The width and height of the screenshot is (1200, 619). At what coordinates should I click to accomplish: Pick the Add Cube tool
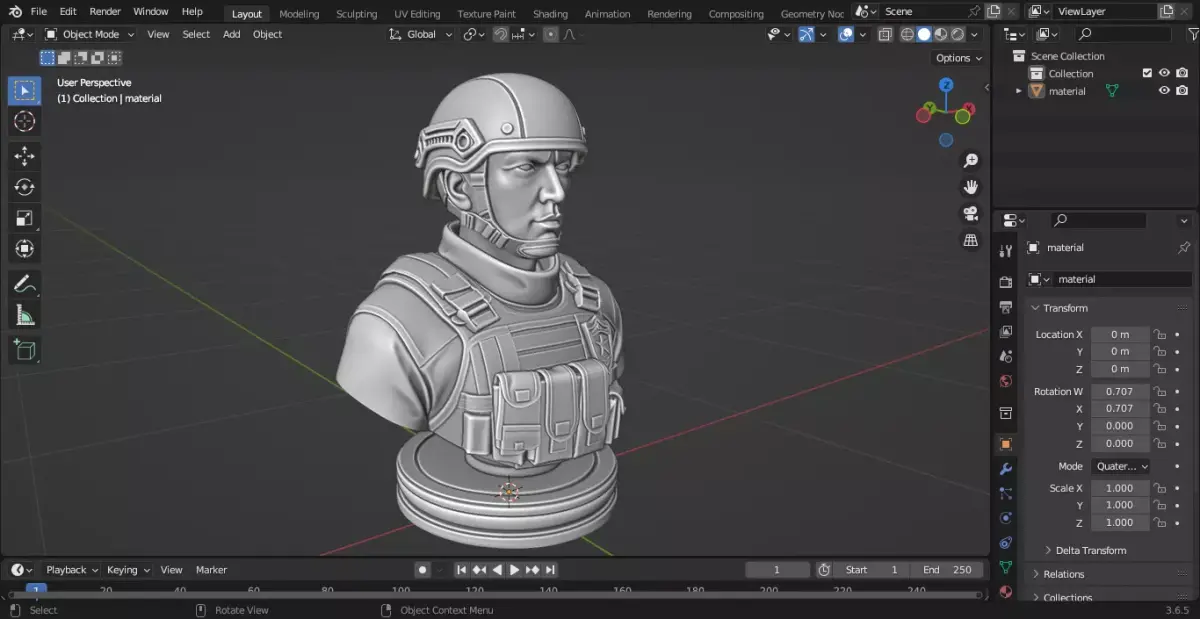25,350
